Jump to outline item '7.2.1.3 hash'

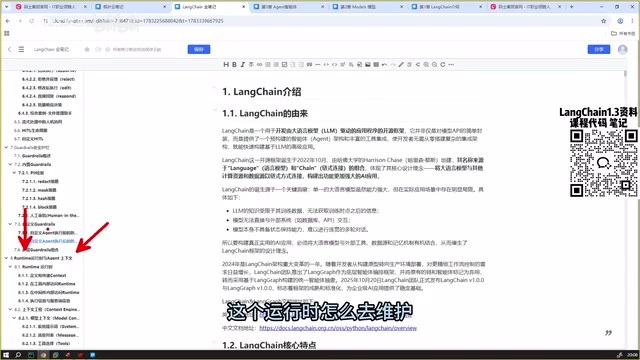pyautogui.click(x=38, y=198)
